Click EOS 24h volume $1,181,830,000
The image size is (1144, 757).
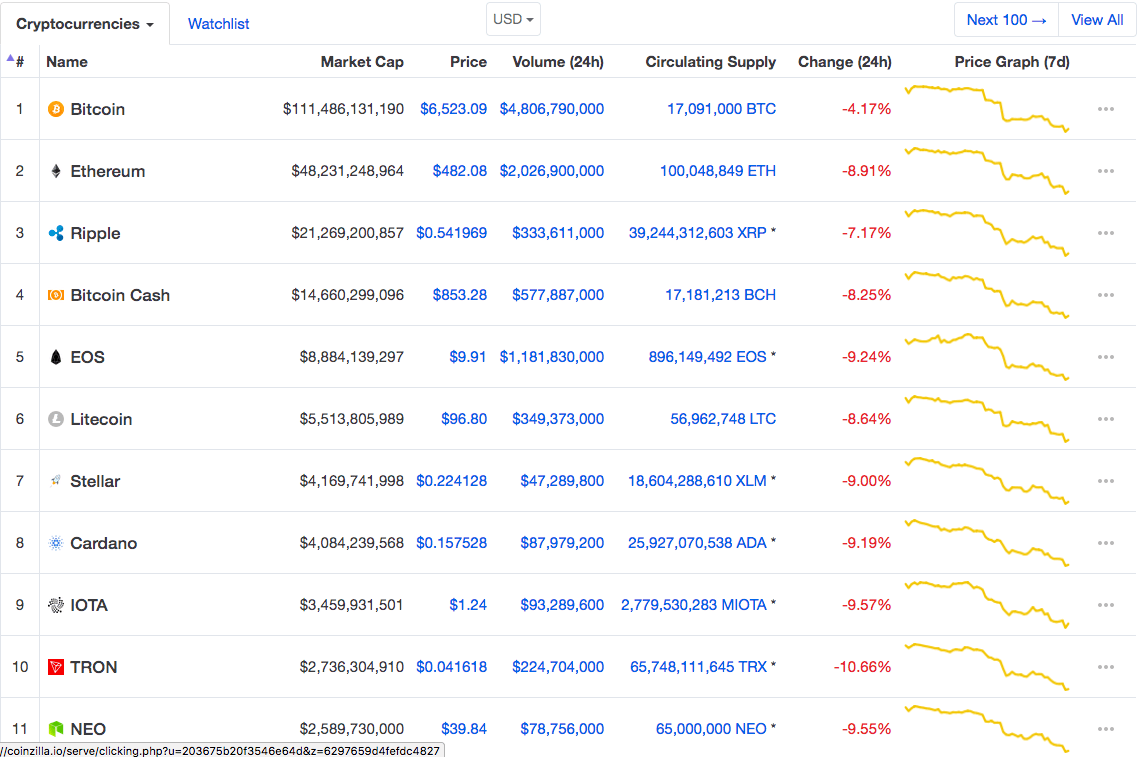click(552, 357)
